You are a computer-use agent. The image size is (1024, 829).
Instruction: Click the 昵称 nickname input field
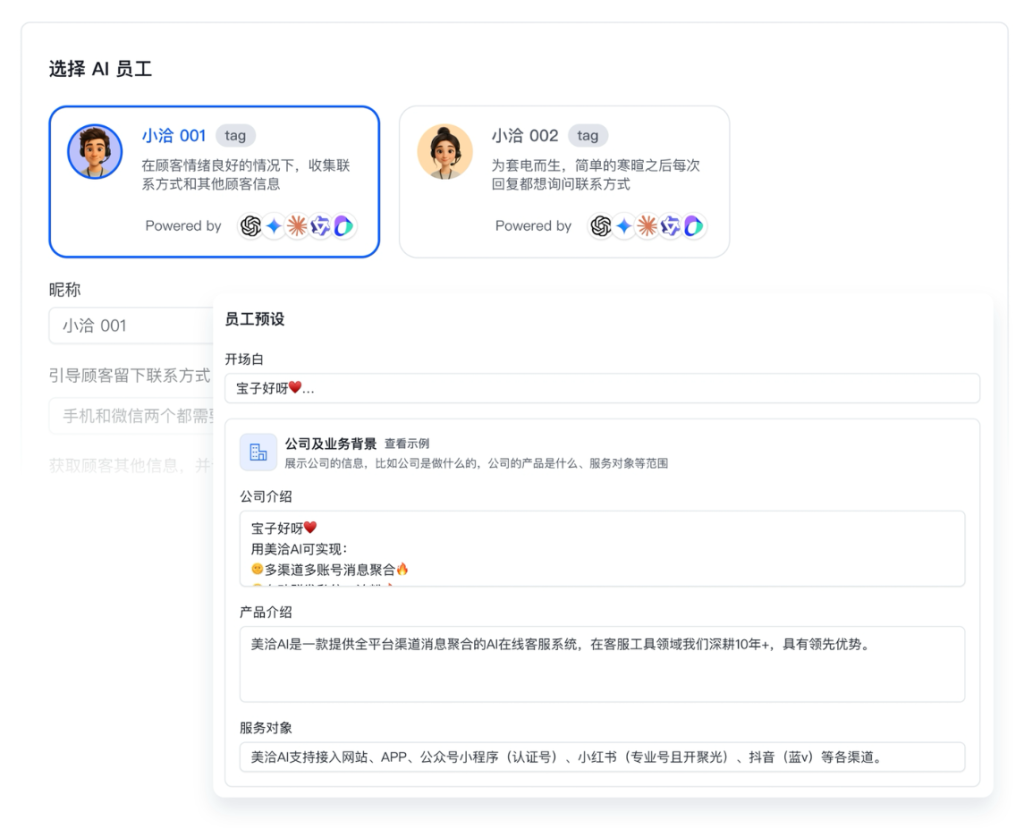130,325
